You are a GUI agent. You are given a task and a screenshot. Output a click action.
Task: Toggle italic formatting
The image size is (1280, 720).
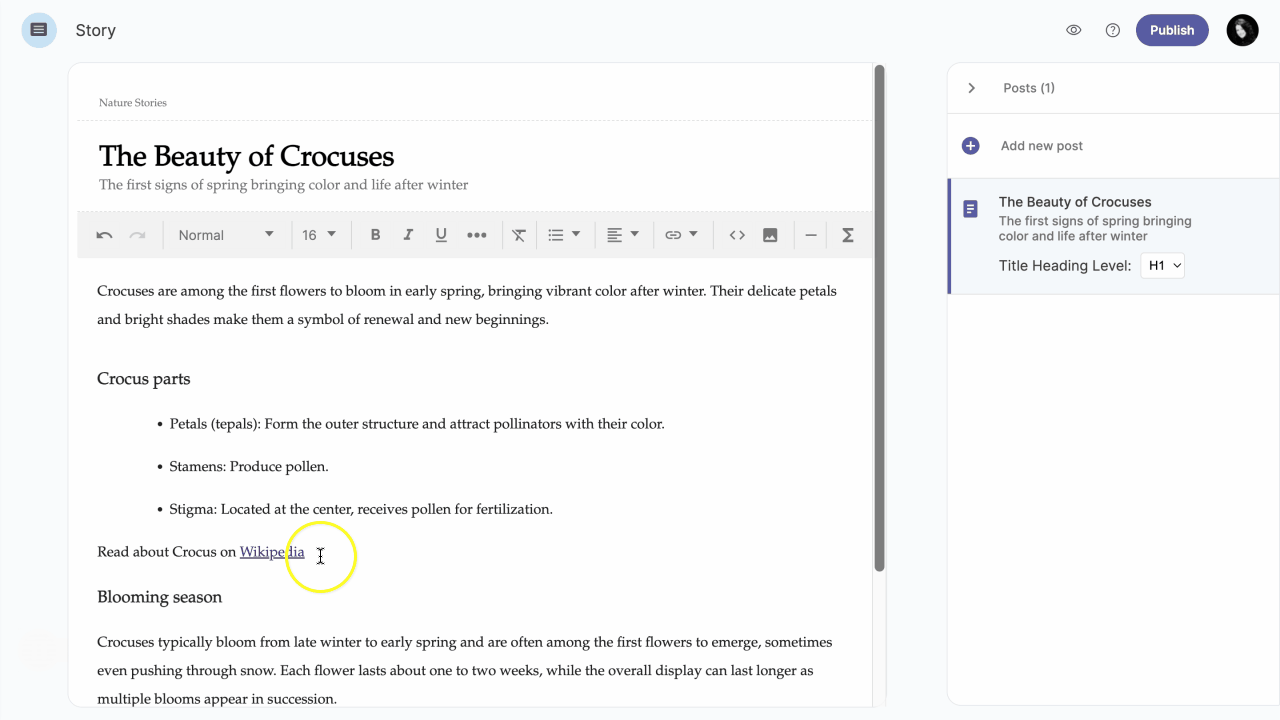click(408, 235)
